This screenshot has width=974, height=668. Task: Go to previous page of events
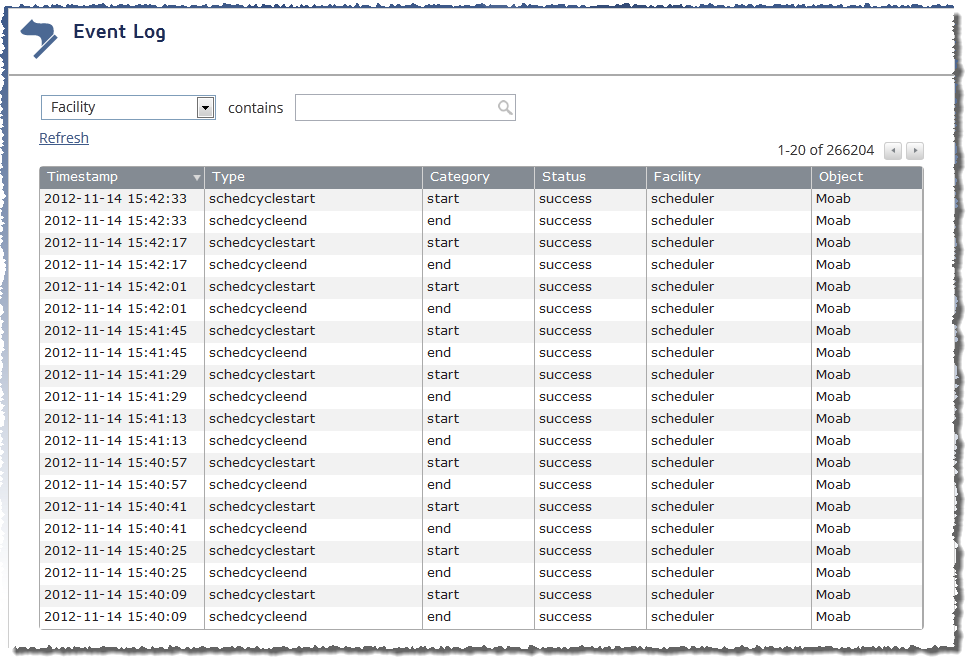(893, 150)
